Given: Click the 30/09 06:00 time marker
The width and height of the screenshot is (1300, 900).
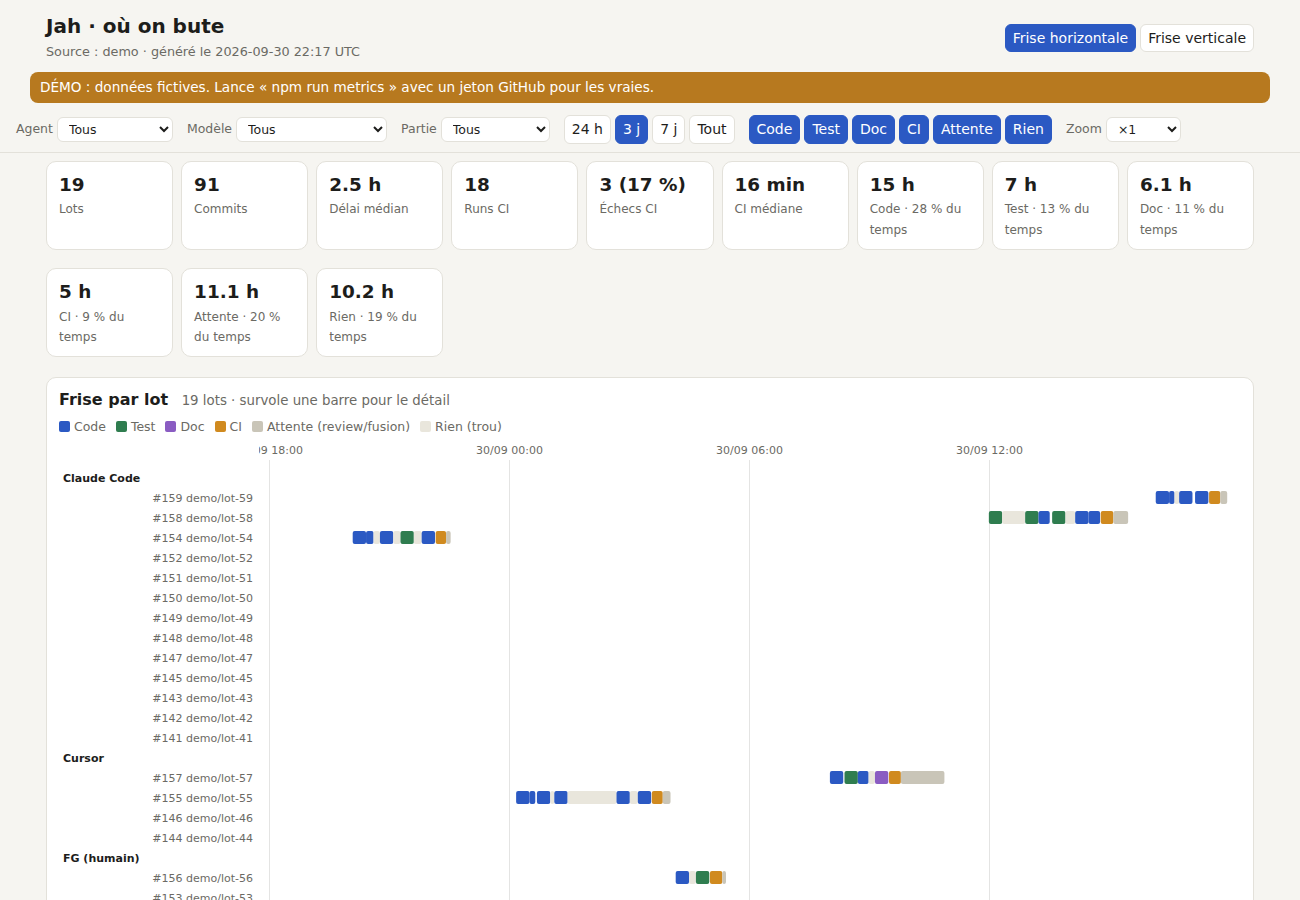Looking at the screenshot, I should click(749, 450).
